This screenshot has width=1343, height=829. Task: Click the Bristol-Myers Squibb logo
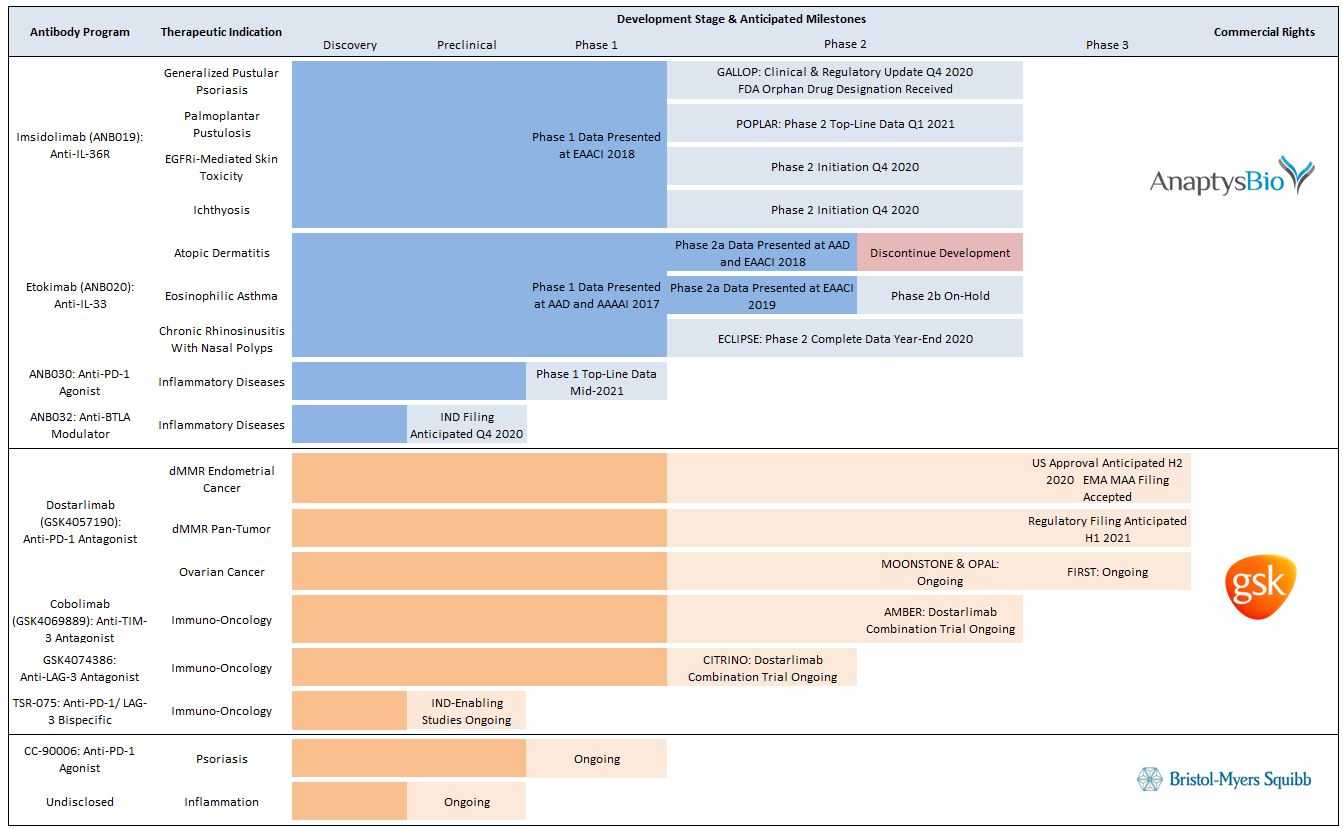pyautogui.click(x=1224, y=779)
